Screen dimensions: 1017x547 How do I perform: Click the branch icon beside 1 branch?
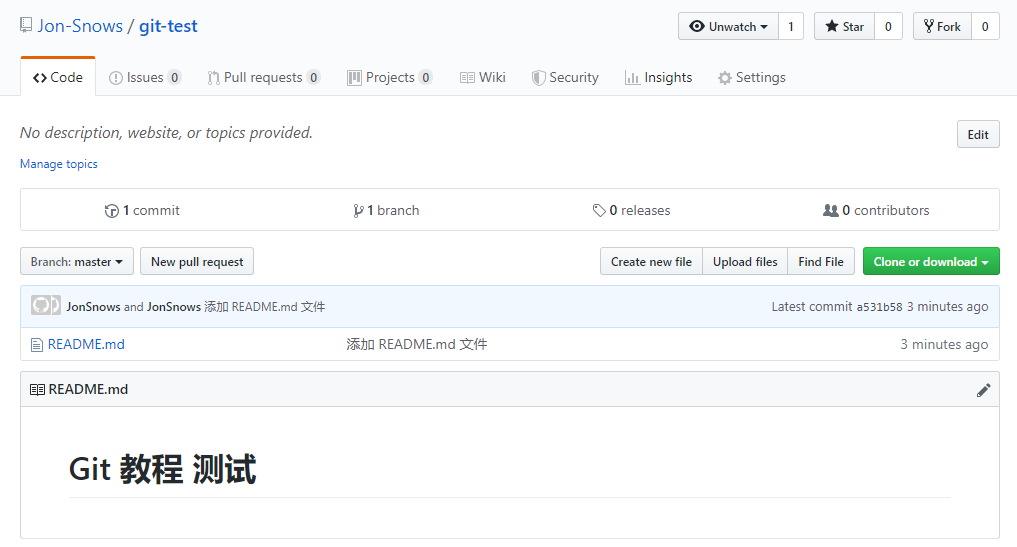click(358, 211)
